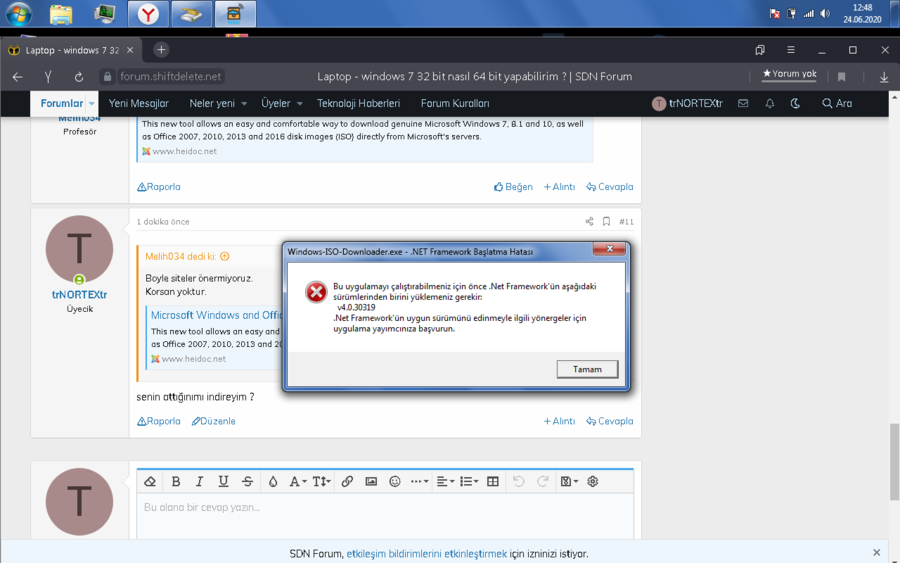
Task: Close the .NET Framework error dialog
Action: pyautogui.click(x=609, y=249)
